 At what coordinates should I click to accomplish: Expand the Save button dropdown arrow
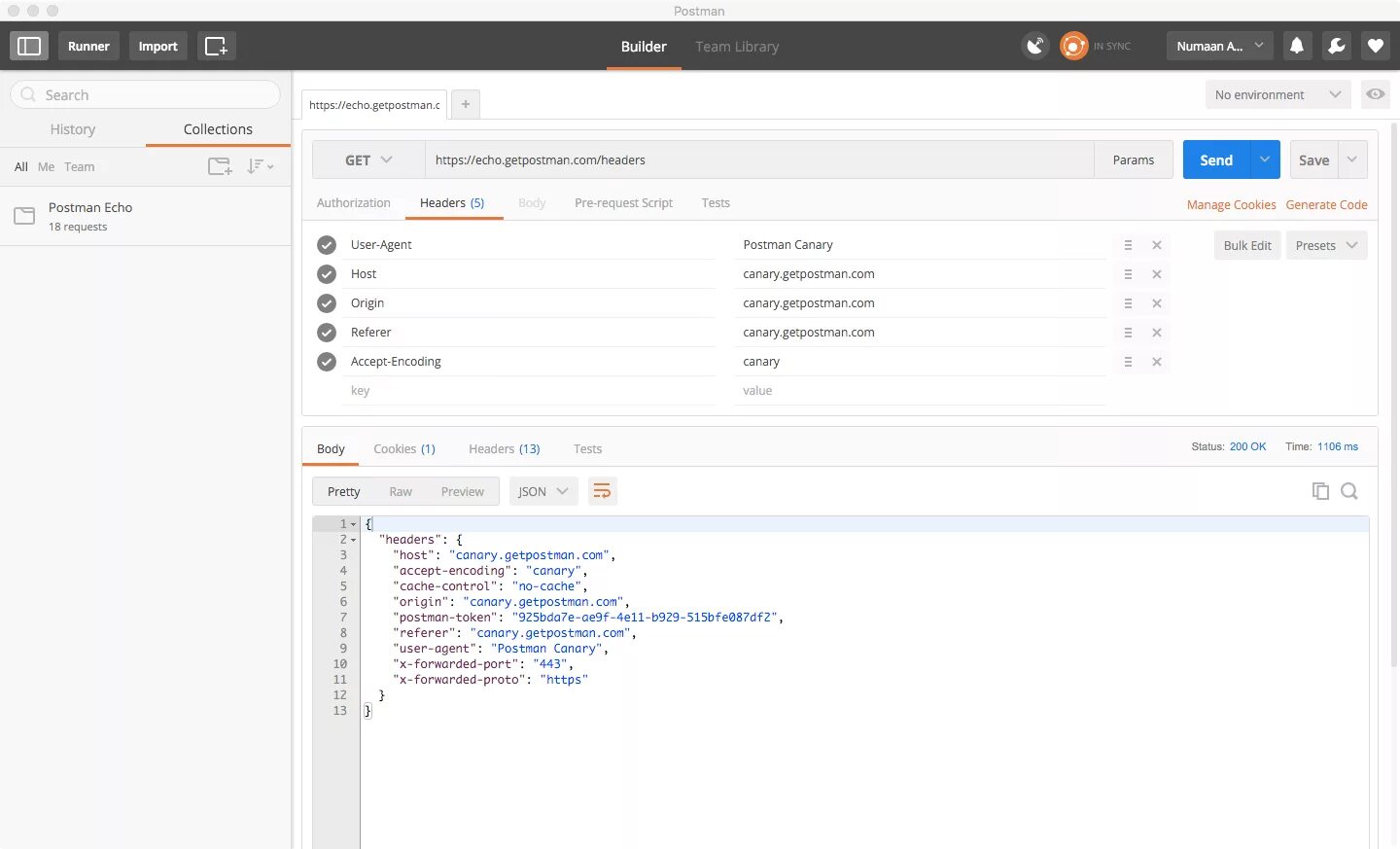pos(1352,159)
